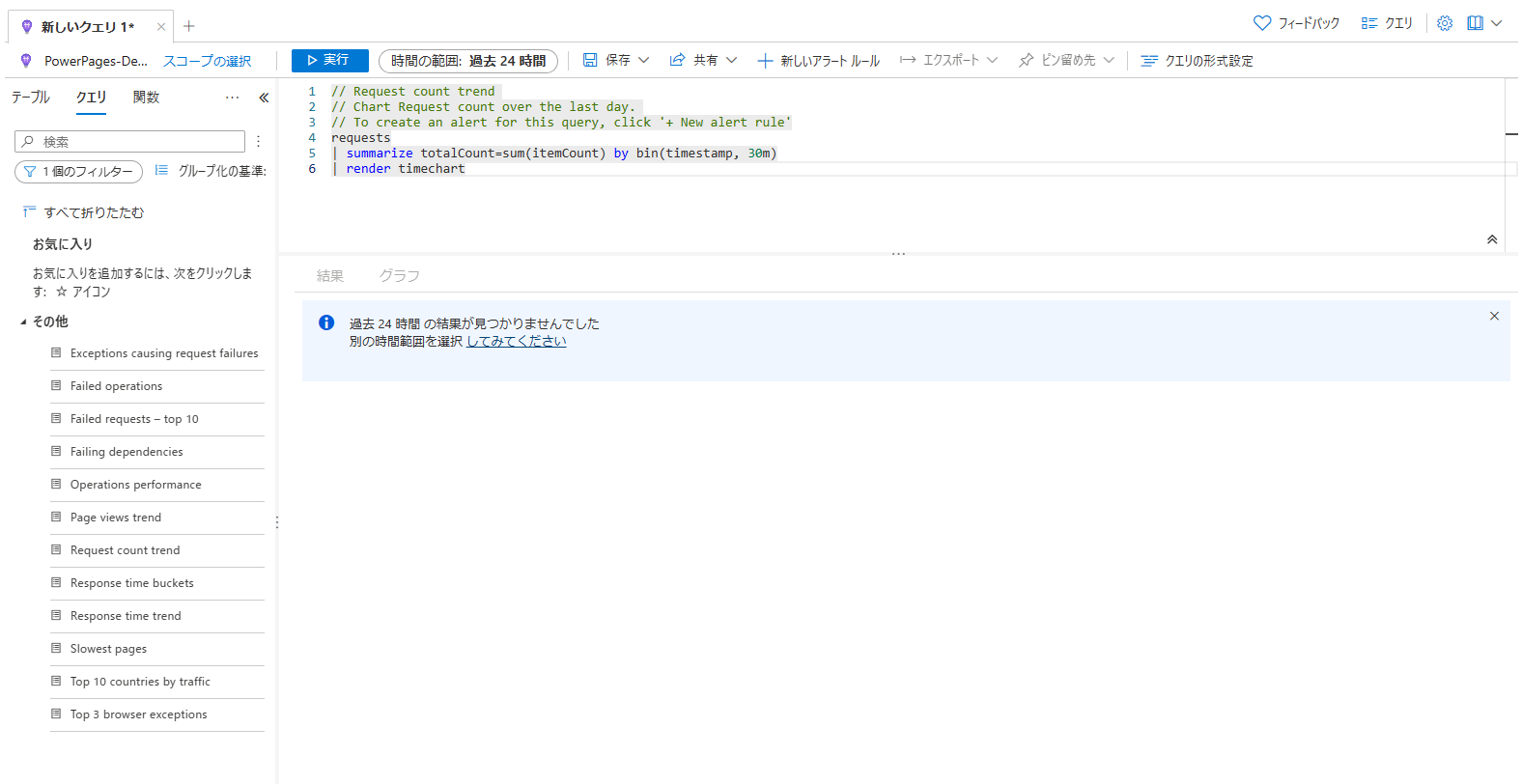This screenshot has height=784, width=1522.
Task: Collapse the sidebar with double chevron
Action: tap(264, 98)
